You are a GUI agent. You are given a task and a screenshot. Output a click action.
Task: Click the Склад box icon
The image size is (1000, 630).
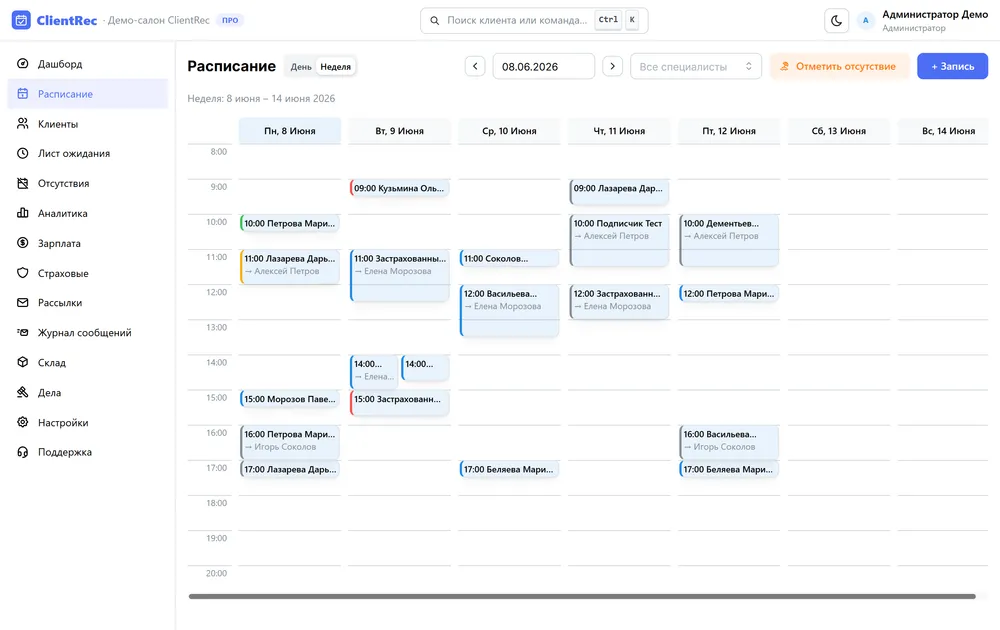[22, 362]
